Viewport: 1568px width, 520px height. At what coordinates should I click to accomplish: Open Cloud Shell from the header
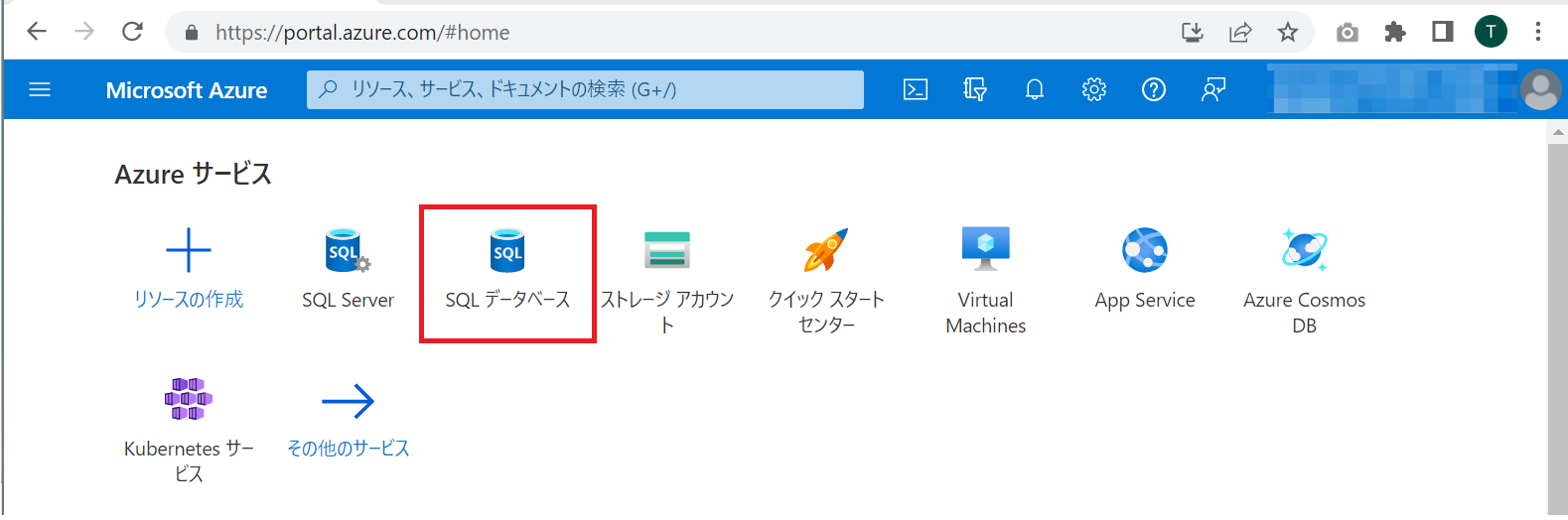coord(916,90)
